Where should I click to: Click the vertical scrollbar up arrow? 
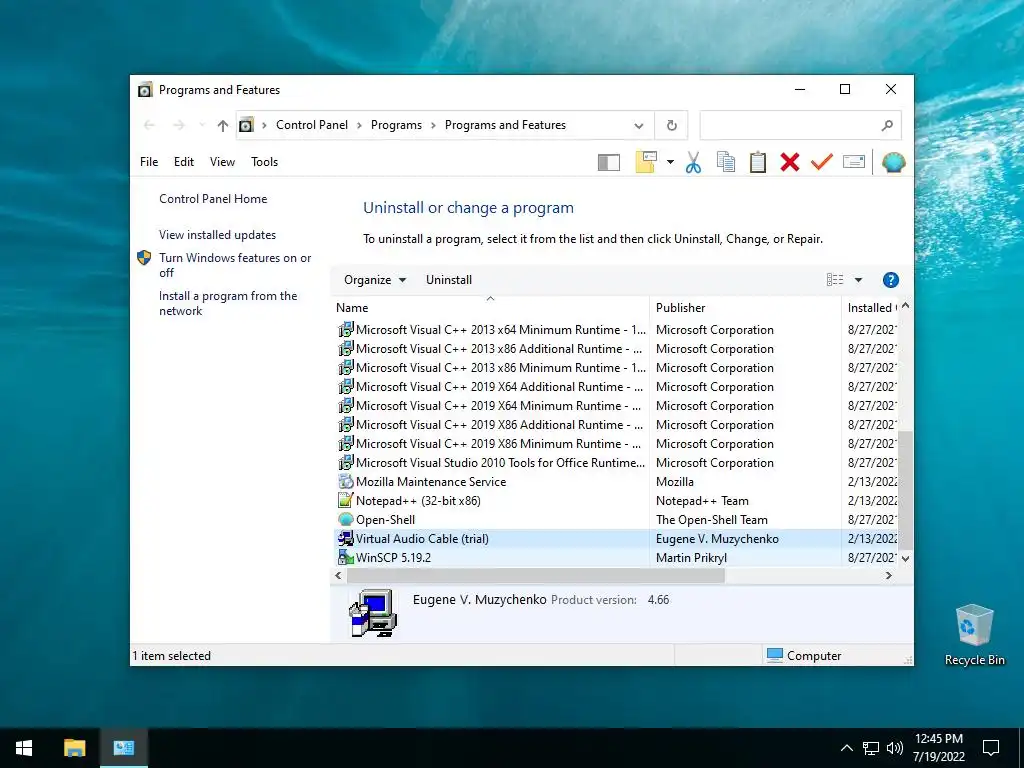click(x=905, y=306)
